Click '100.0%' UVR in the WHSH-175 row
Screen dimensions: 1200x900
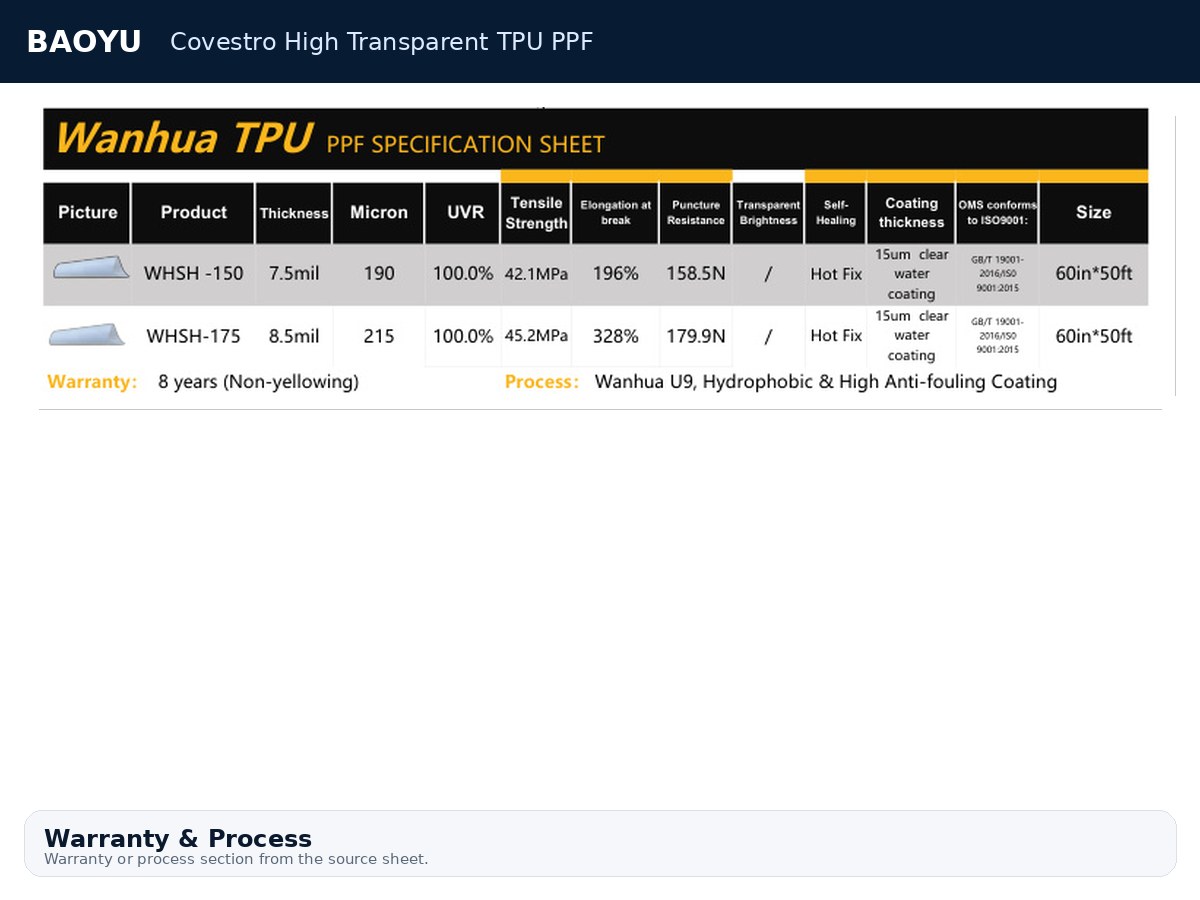click(x=463, y=336)
